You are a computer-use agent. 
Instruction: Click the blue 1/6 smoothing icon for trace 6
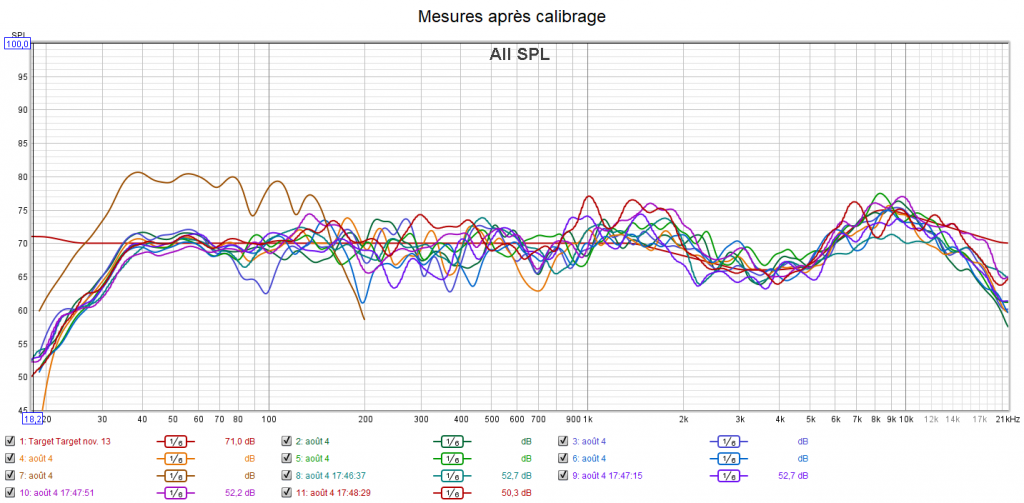tap(729, 458)
